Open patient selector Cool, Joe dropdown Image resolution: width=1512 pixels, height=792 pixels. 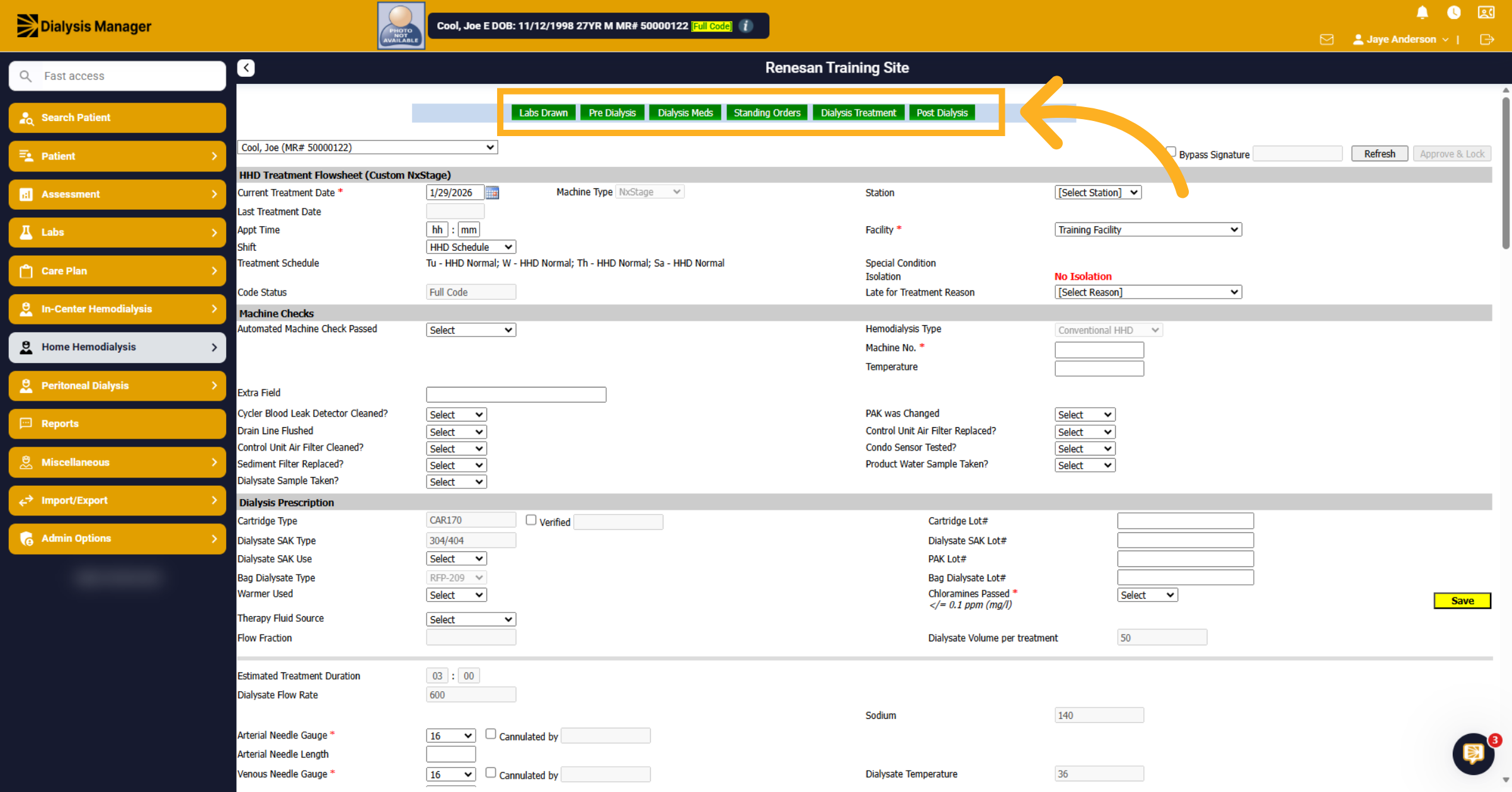(367, 147)
